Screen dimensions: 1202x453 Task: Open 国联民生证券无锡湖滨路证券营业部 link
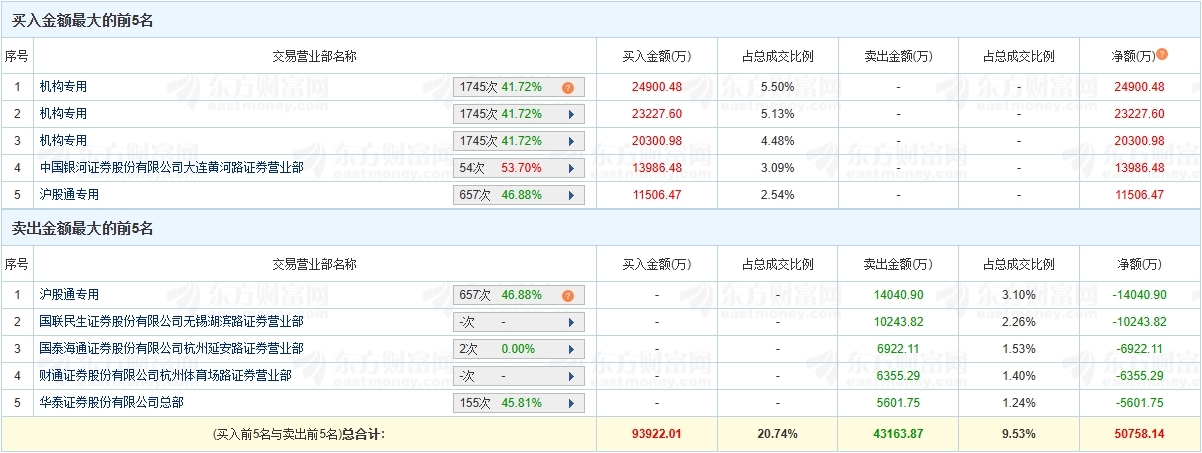(x=171, y=322)
